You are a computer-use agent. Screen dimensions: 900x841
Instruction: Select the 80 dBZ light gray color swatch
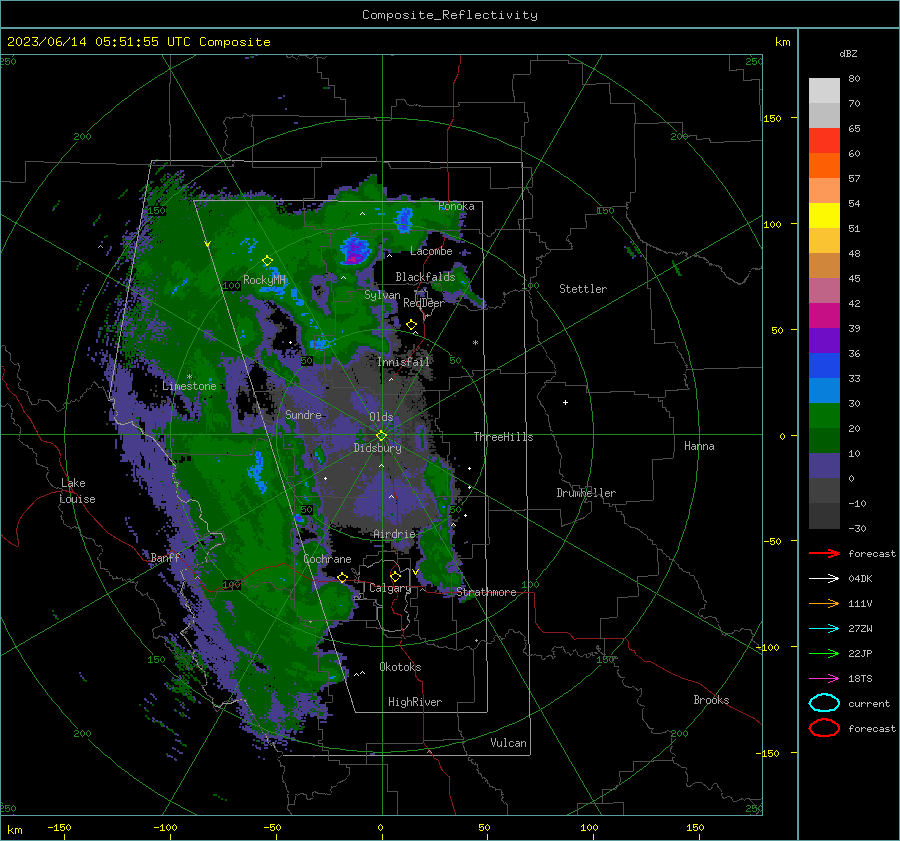pos(824,90)
